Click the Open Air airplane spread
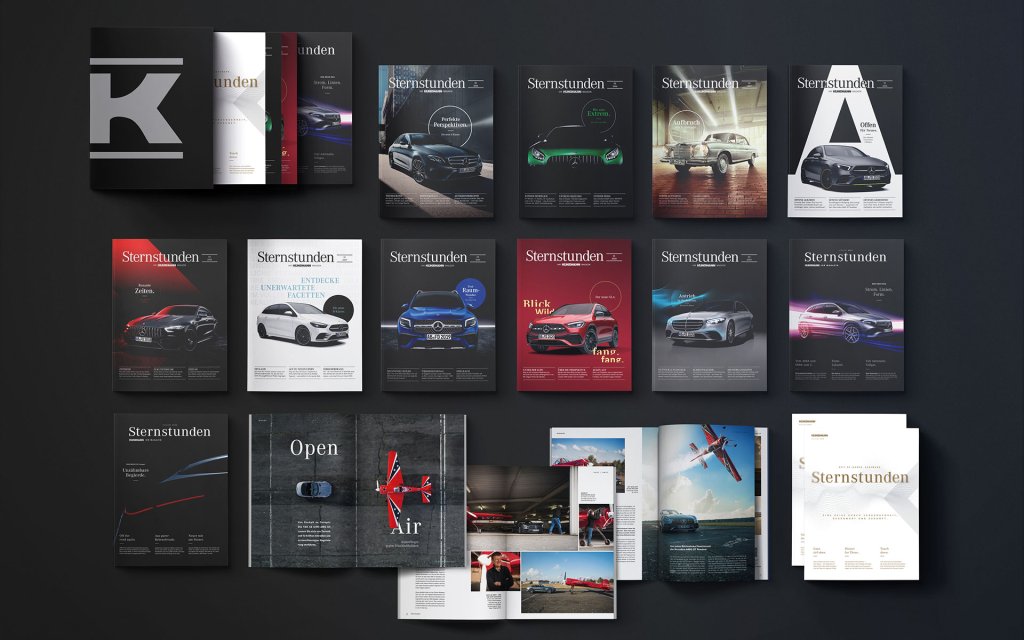The image size is (1024, 640). point(357,490)
